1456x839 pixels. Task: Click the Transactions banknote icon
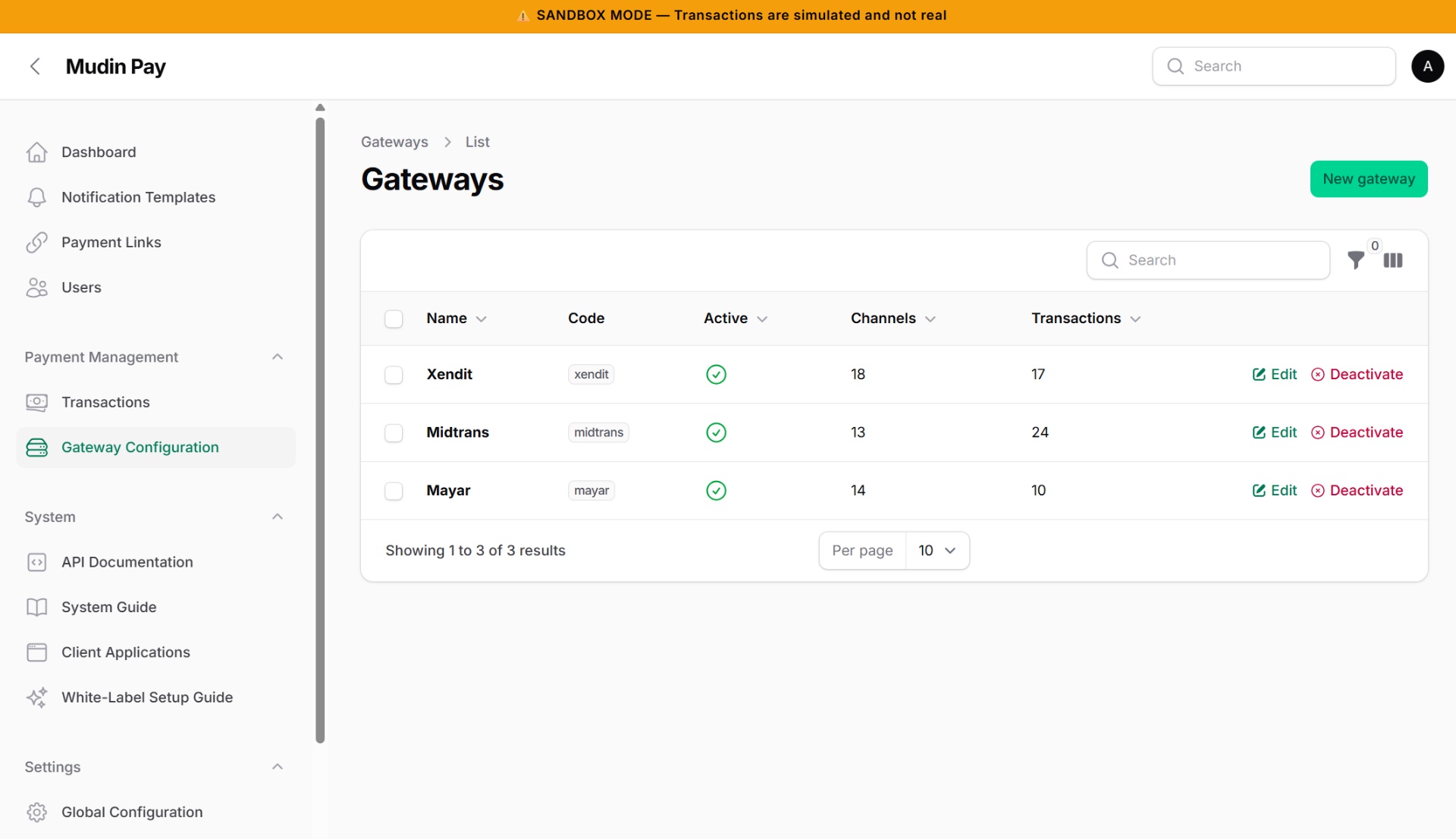tap(36, 402)
